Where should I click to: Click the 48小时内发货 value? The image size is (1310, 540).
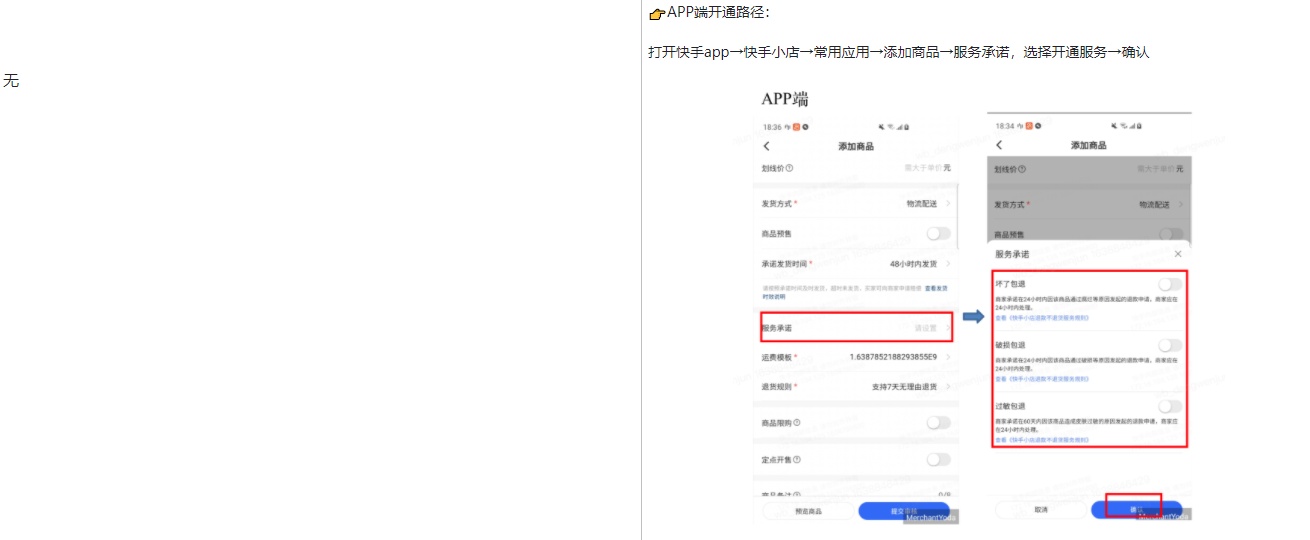912,264
